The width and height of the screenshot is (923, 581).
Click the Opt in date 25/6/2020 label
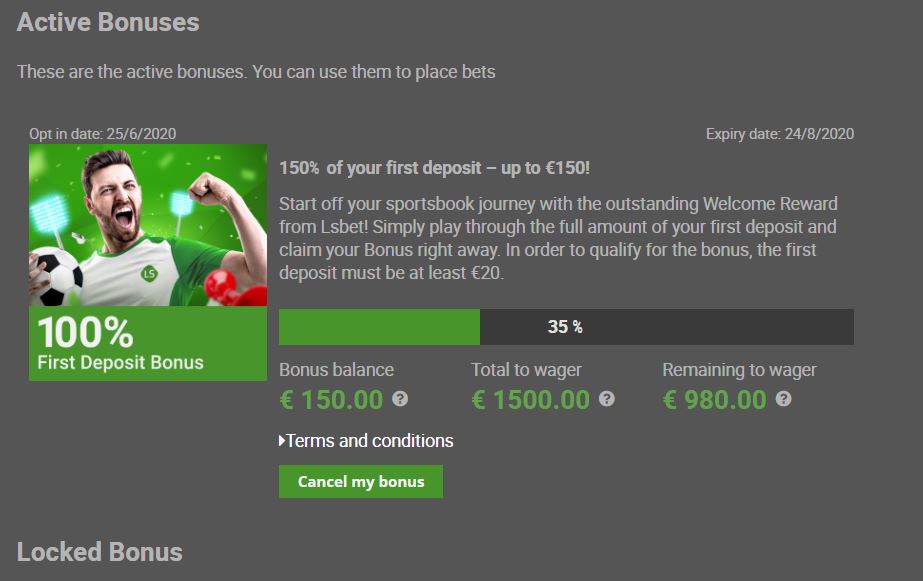(103, 134)
